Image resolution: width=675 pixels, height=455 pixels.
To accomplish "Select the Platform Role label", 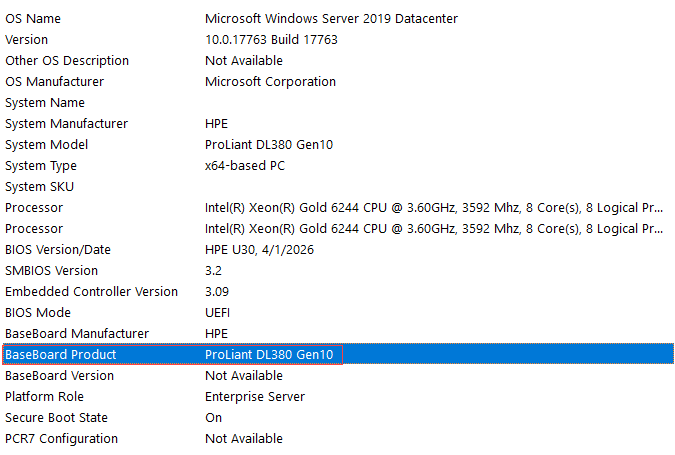I will (44, 397).
